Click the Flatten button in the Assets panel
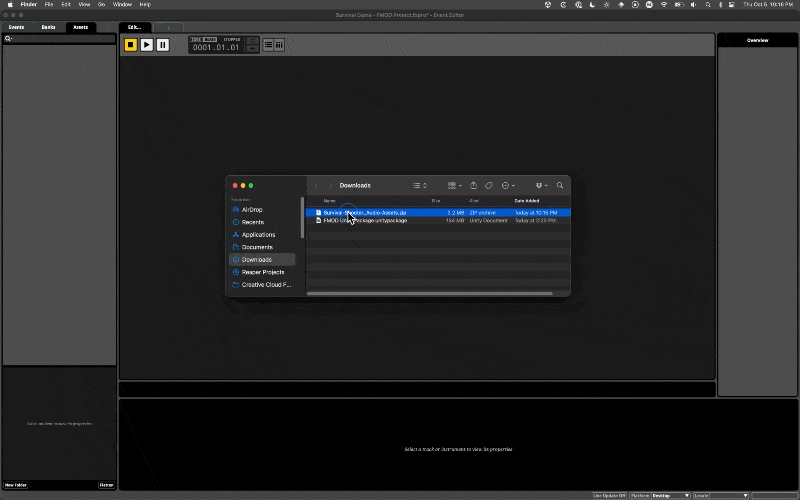This screenshot has width=800, height=500. [x=106, y=484]
